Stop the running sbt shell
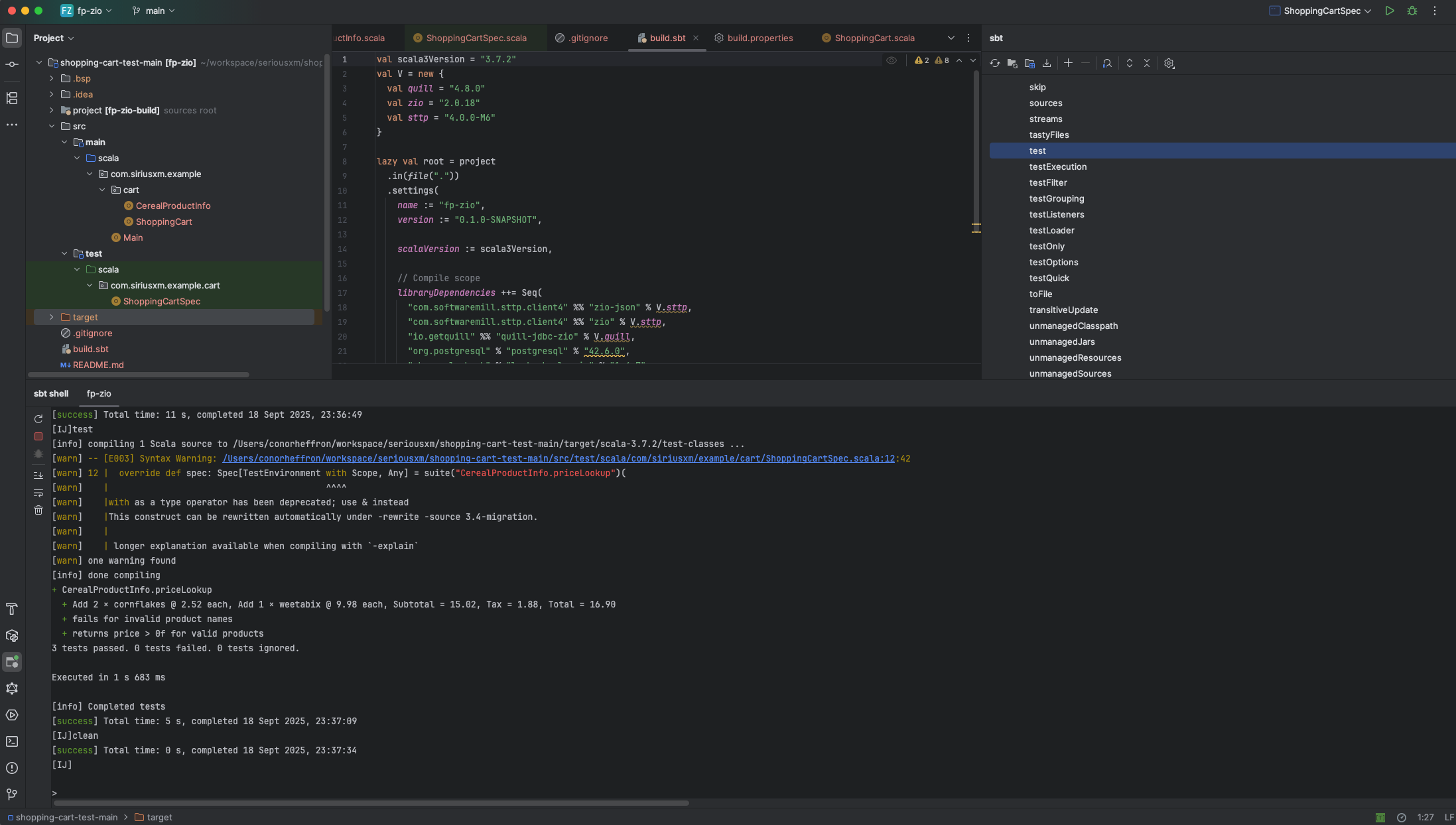The height and width of the screenshot is (825, 1456). [x=38, y=436]
